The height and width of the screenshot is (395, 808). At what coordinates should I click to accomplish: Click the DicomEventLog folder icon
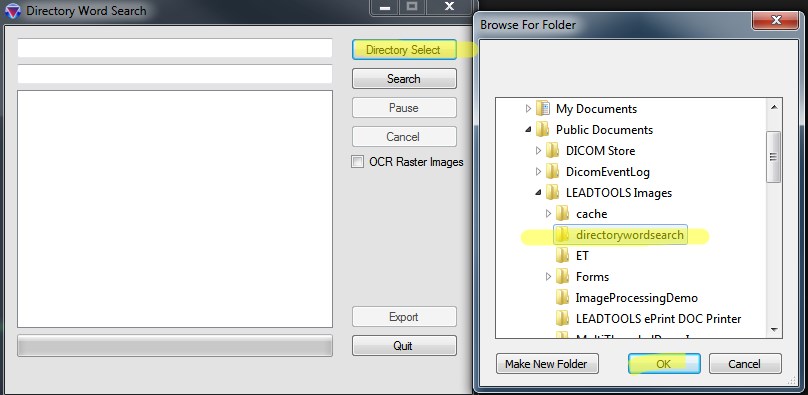point(553,172)
